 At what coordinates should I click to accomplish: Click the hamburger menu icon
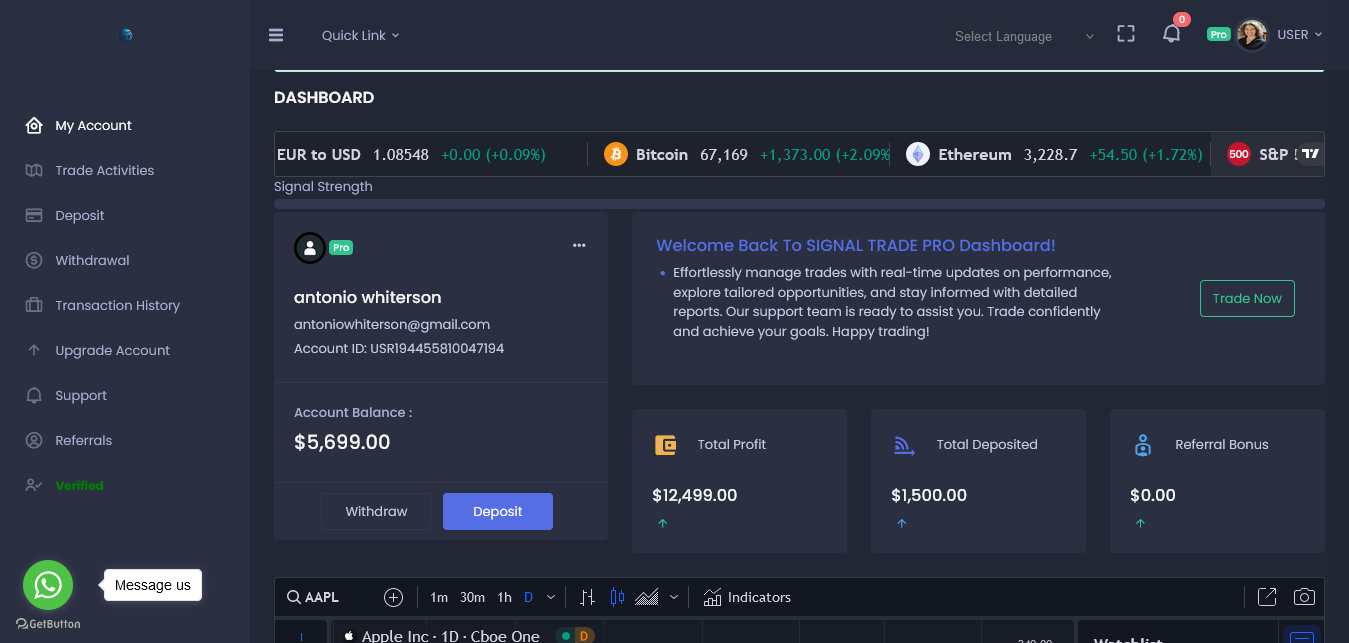276,35
